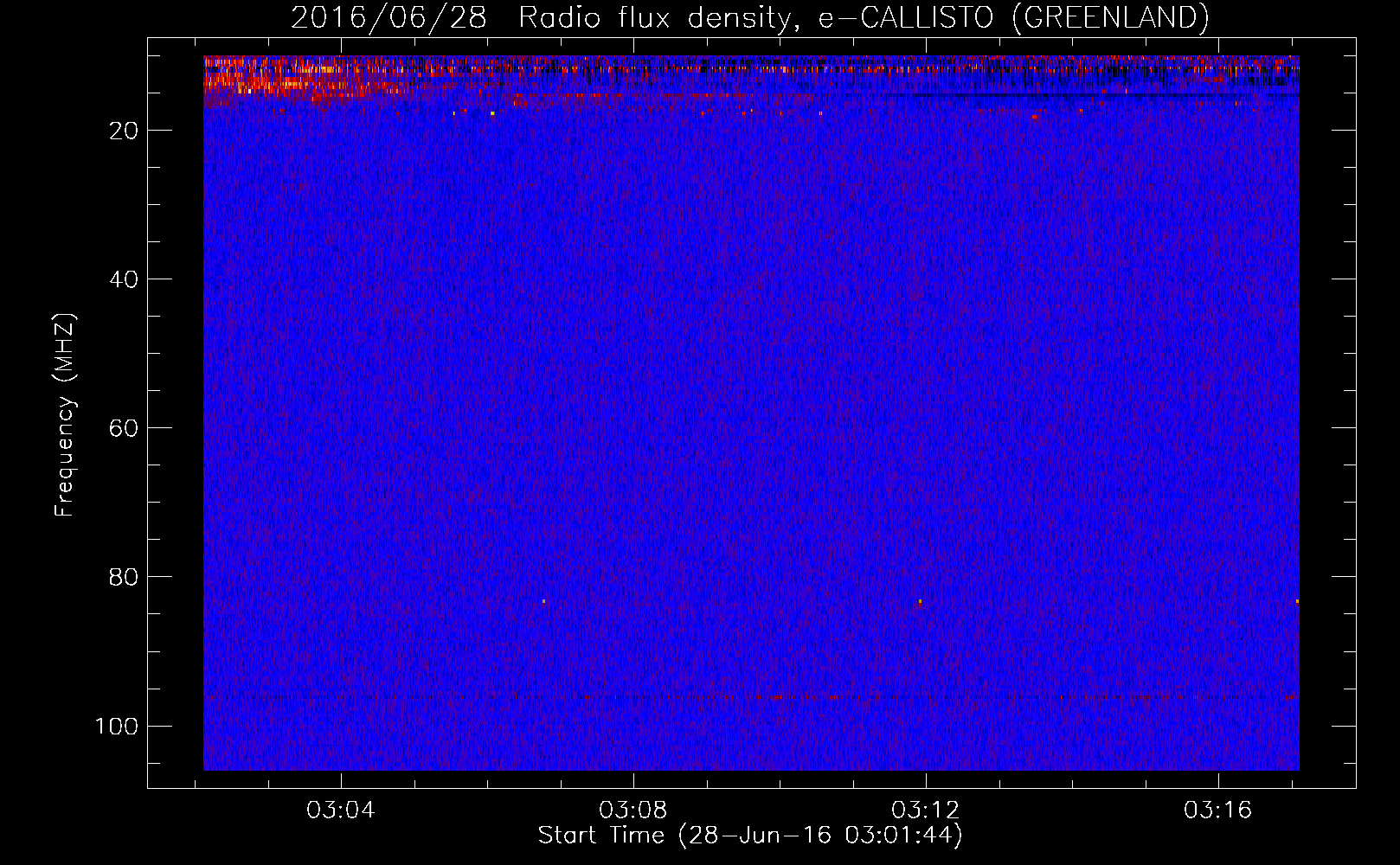The width and height of the screenshot is (1400, 865).
Task: Click the '03:12' time tick label
Action: coord(926,811)
